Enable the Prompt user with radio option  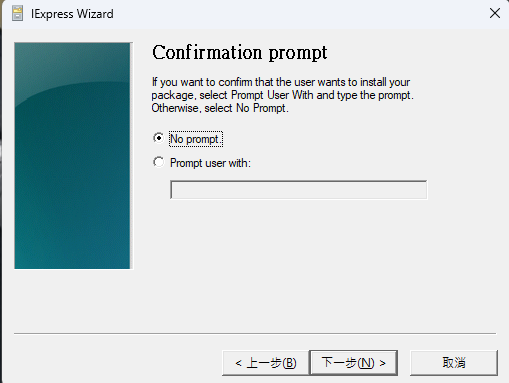[159, 162]
